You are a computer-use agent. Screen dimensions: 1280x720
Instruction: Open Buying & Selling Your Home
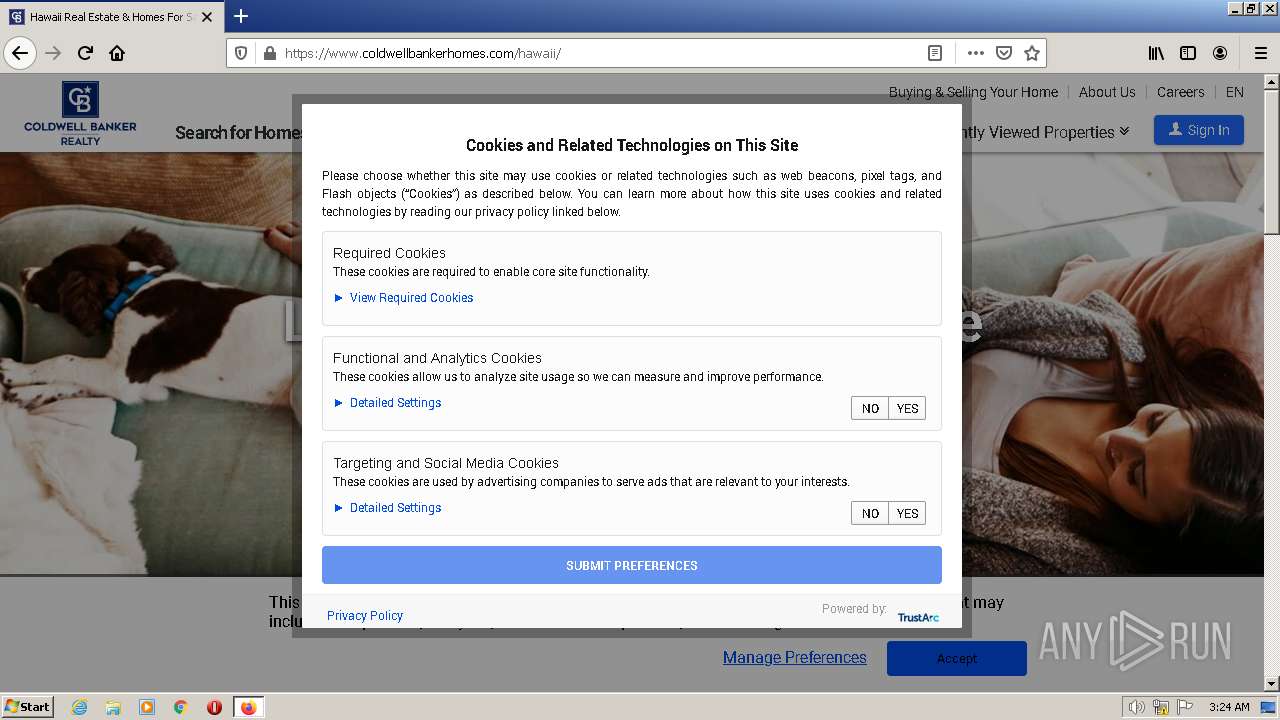tap(973, 92)
